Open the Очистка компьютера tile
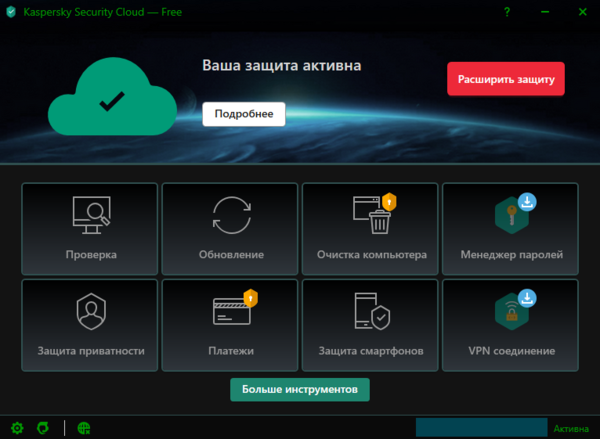Image resolution: width=600 pixels, height=439 pixels. click(370, 229)
